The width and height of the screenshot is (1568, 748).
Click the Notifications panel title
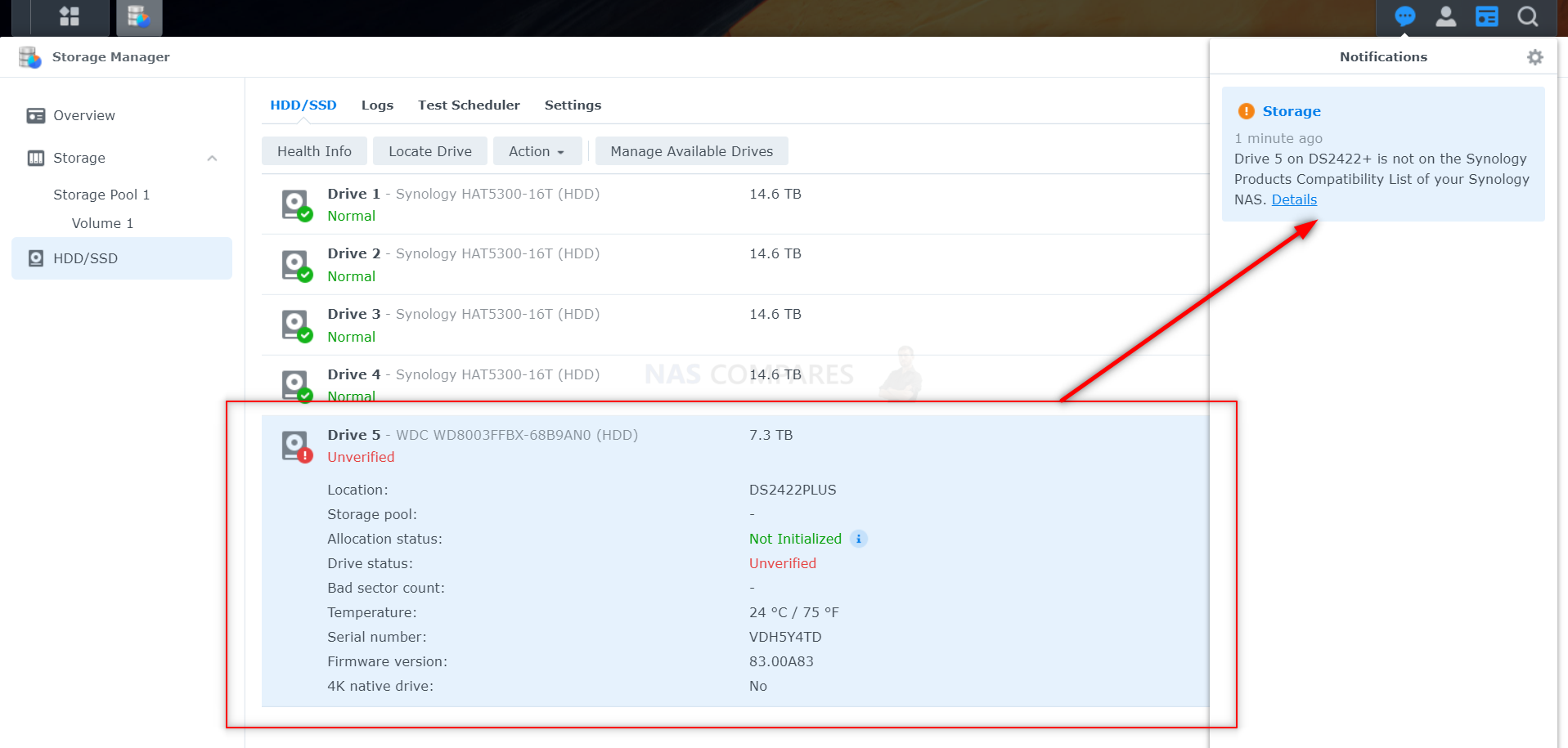coord(1383,57)
